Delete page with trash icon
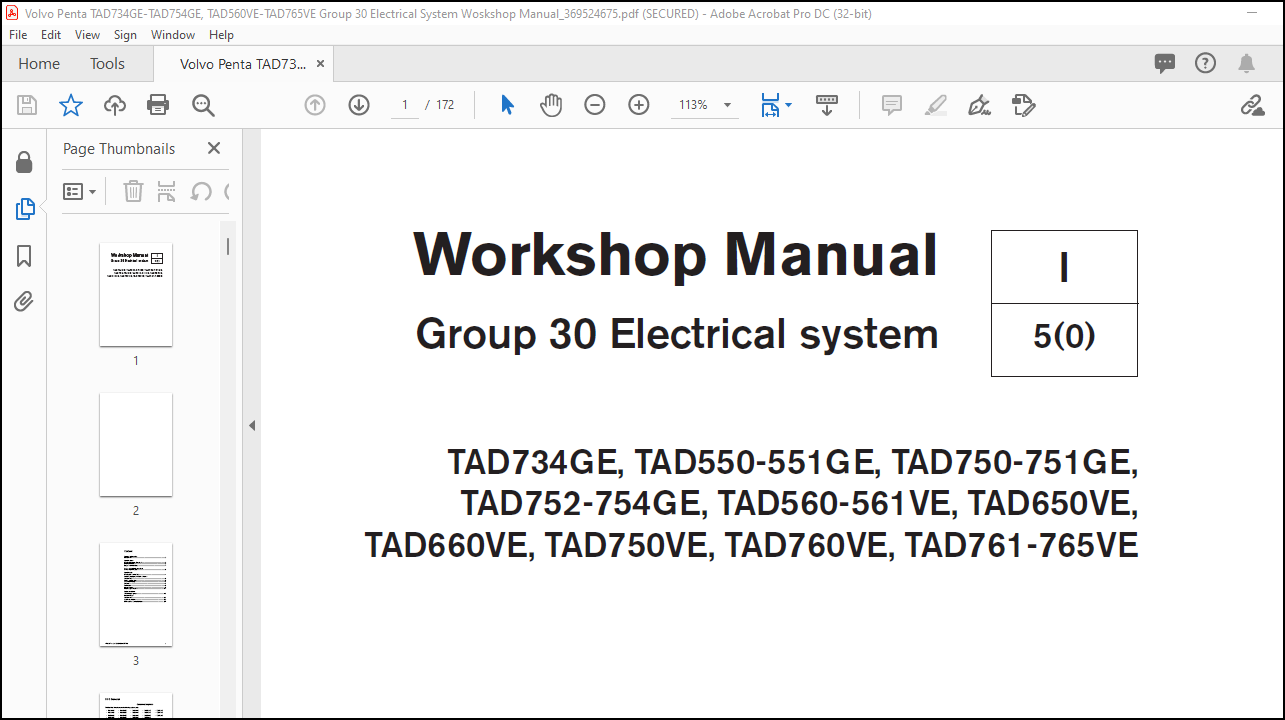Viewport: 1285px width, 720px height. 133,191
